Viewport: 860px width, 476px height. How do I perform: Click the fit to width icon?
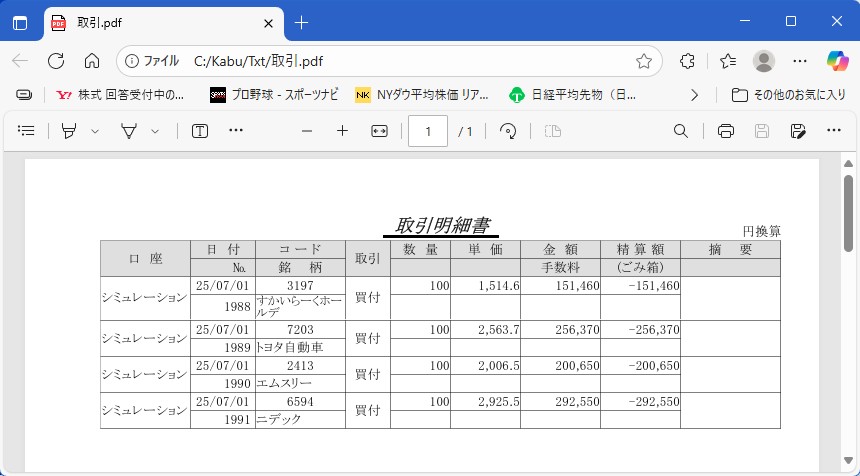click(x=380, y=131)
